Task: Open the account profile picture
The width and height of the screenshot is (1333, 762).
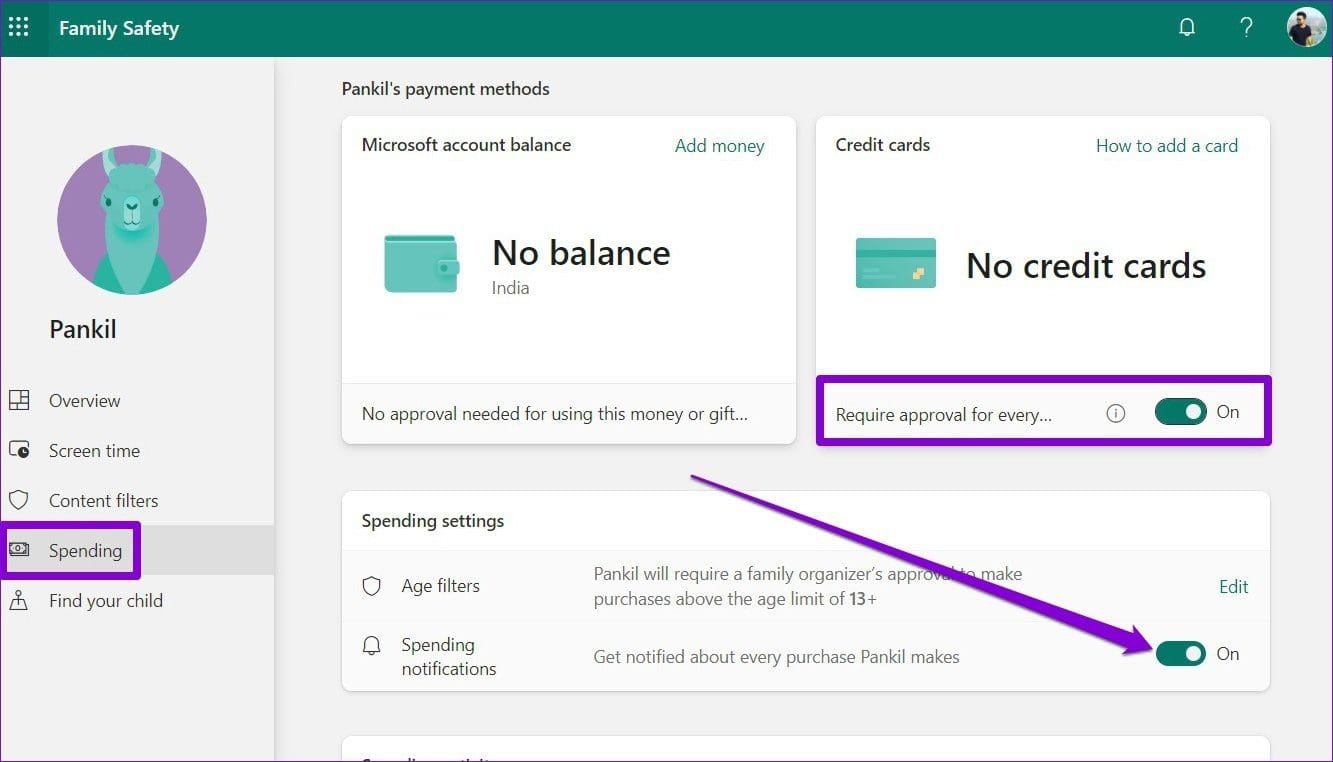Action: [x=1306, y=27]
